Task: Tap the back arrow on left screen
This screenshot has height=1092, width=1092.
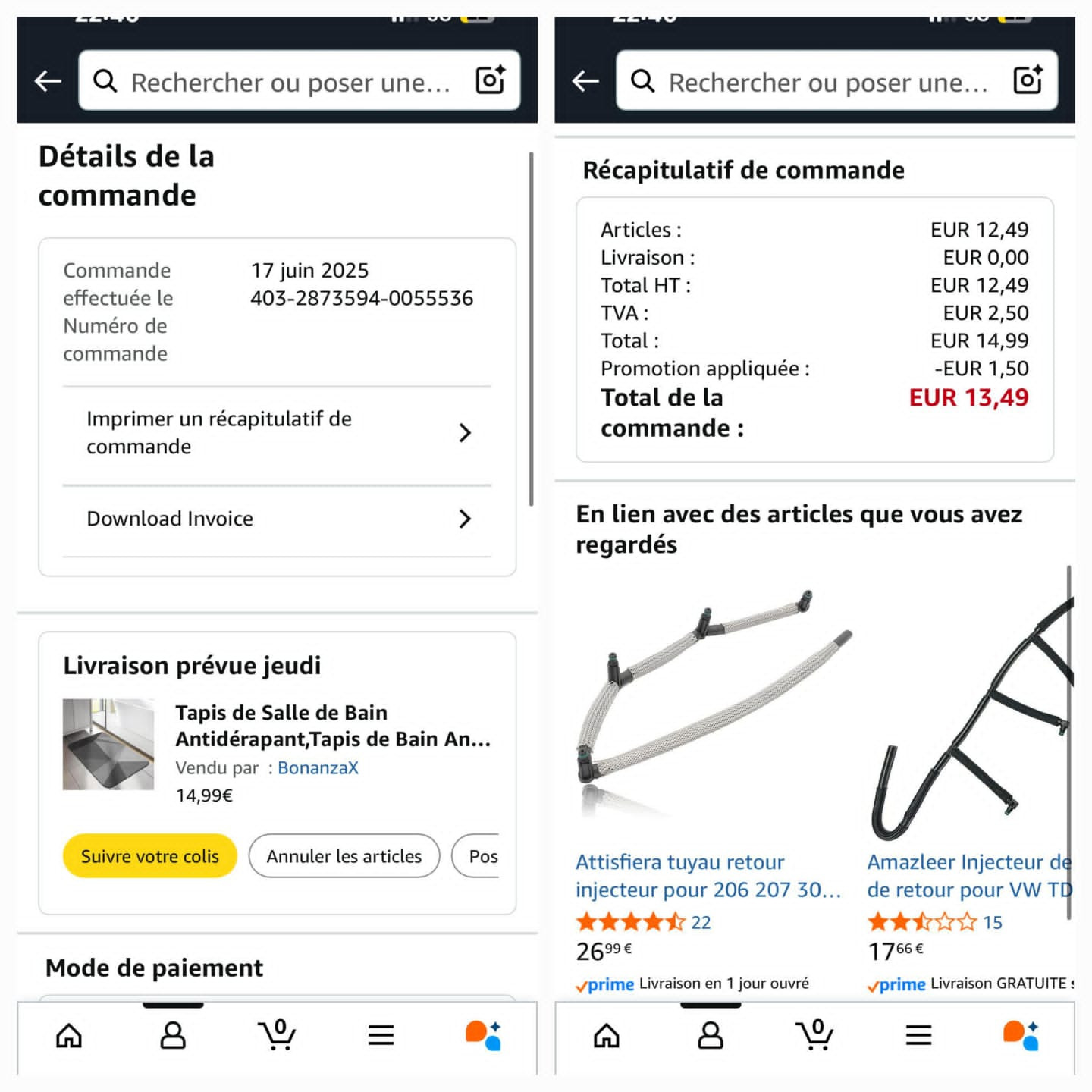Action: click(48, 80)
